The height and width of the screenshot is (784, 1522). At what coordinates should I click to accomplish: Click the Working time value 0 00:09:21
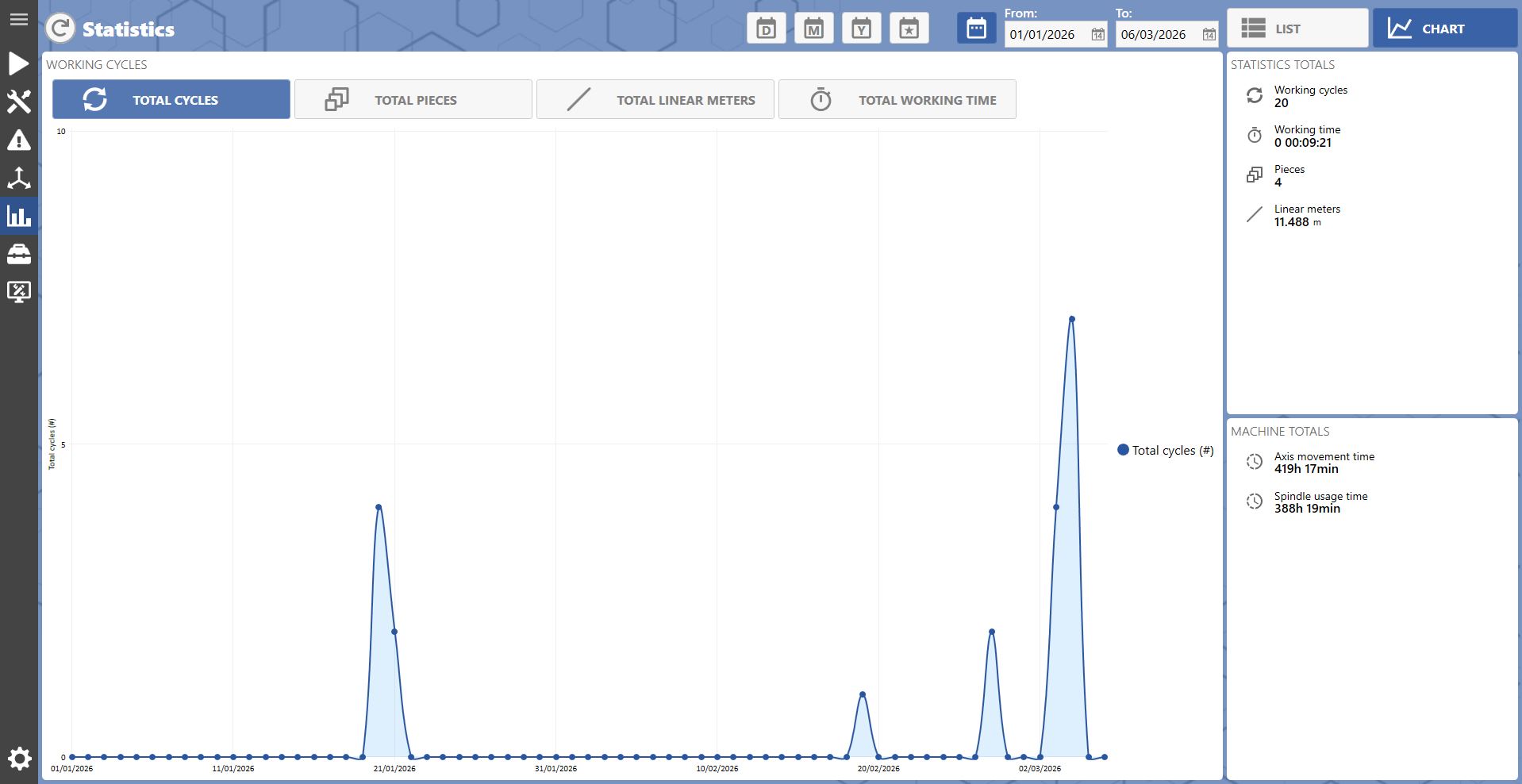point(1303,143)
